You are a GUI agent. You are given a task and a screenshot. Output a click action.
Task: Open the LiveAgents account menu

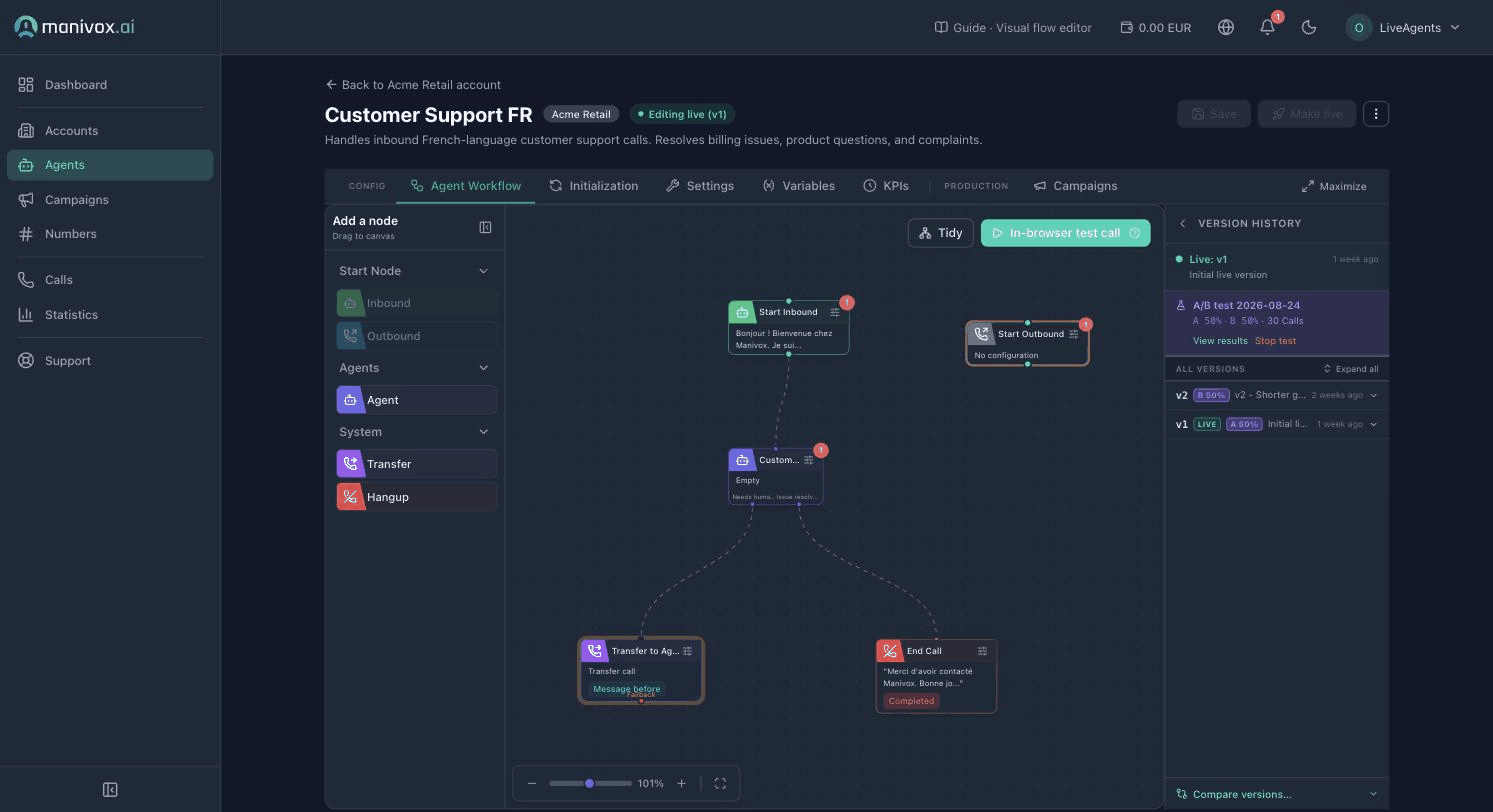[1403, 27]
